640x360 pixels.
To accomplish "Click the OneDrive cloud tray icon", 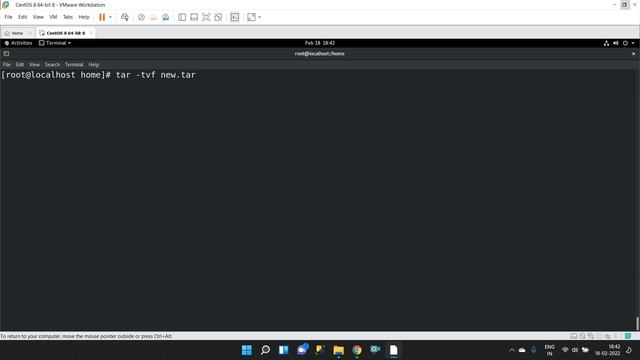I will 522,350.
